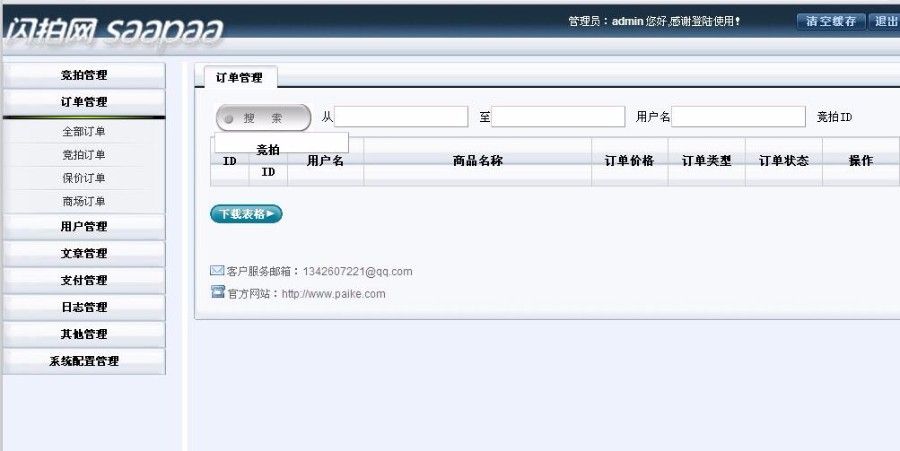The height and width of the screenshot is (451, 900).
Task: Click the 商品名称 column header
Action: pyautogui.click(x=478, y=161)
